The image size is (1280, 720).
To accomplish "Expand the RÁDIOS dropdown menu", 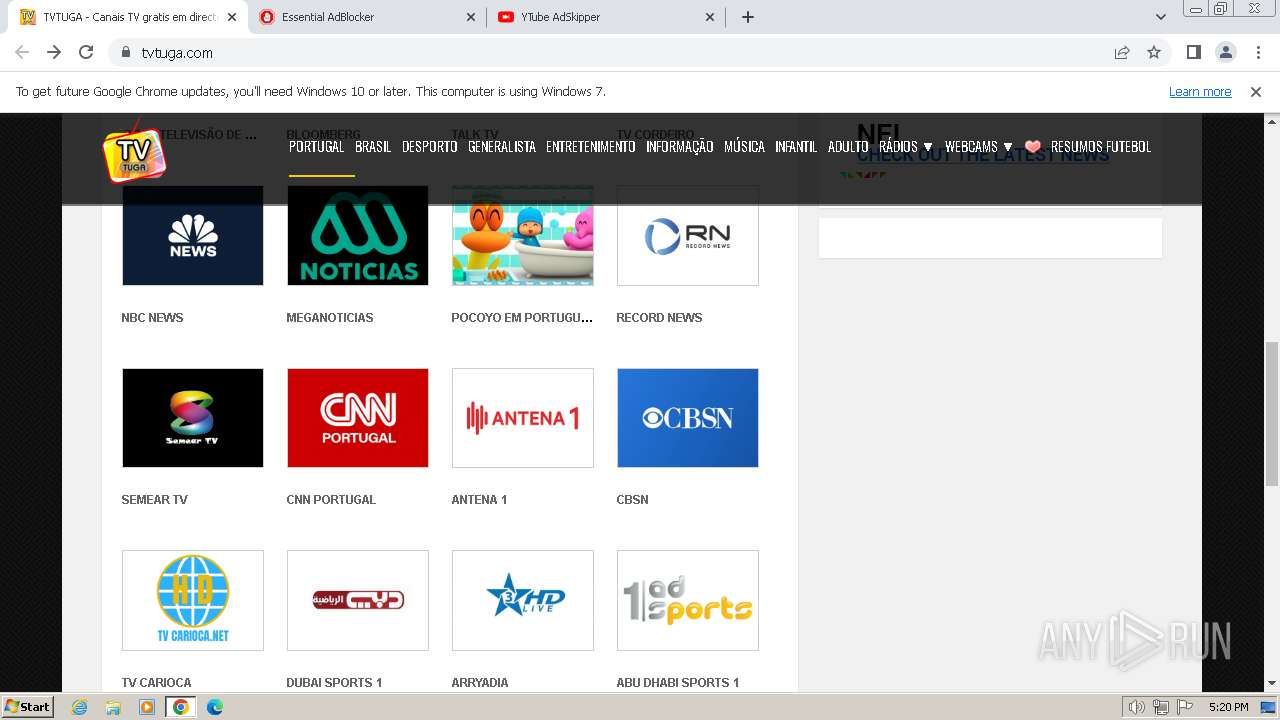I will (905, 147).
